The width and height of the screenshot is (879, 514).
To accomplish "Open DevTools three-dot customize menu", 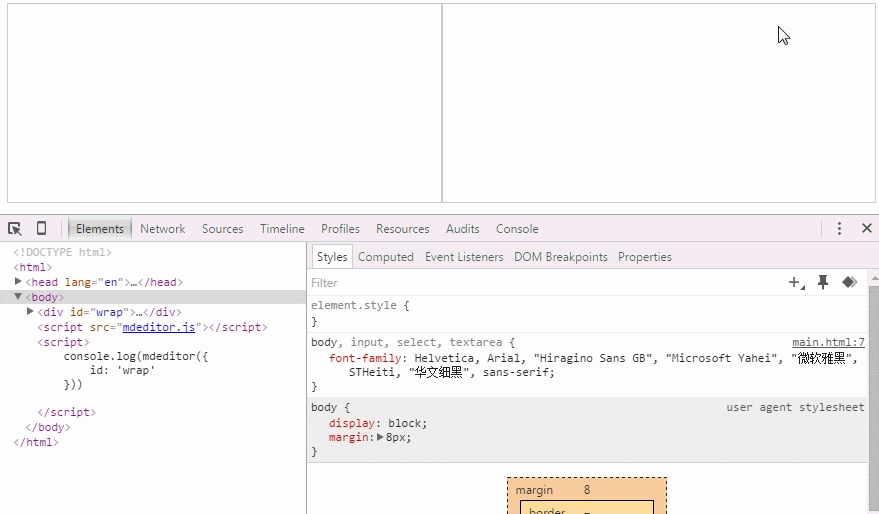I will [x=839, y=228].
